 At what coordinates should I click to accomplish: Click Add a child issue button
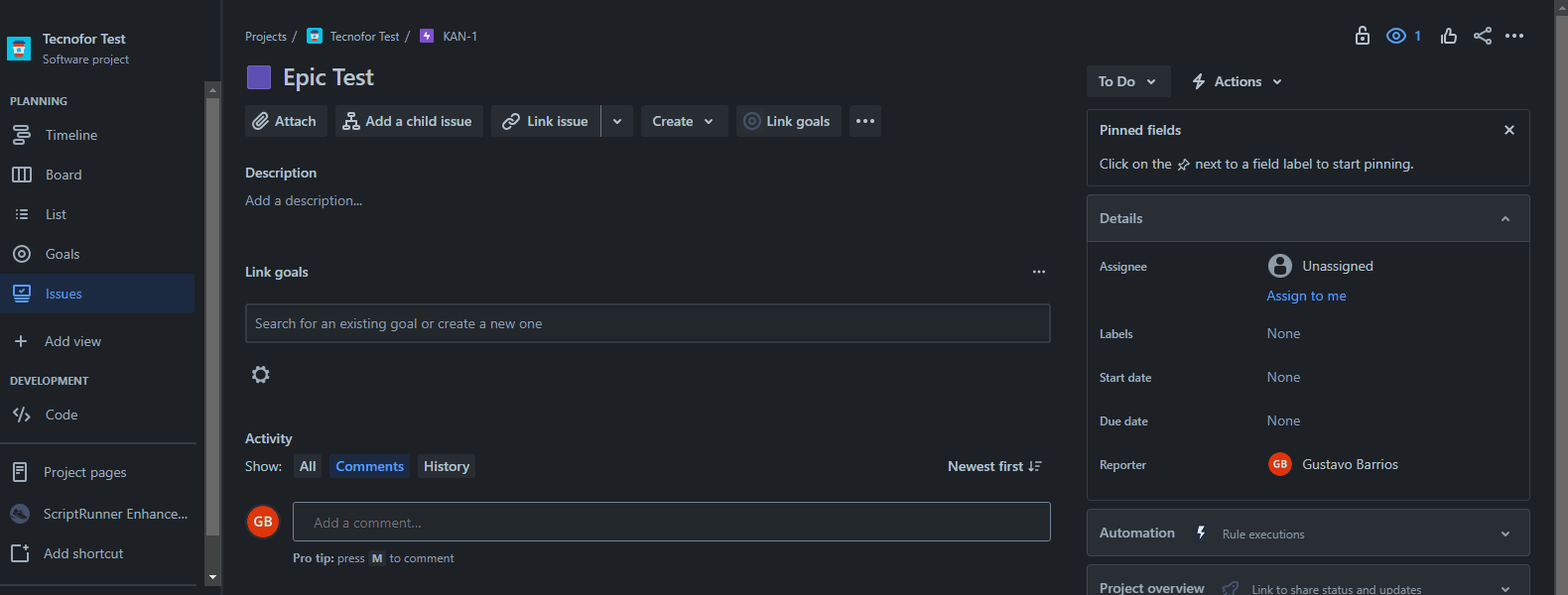point(408,121)
